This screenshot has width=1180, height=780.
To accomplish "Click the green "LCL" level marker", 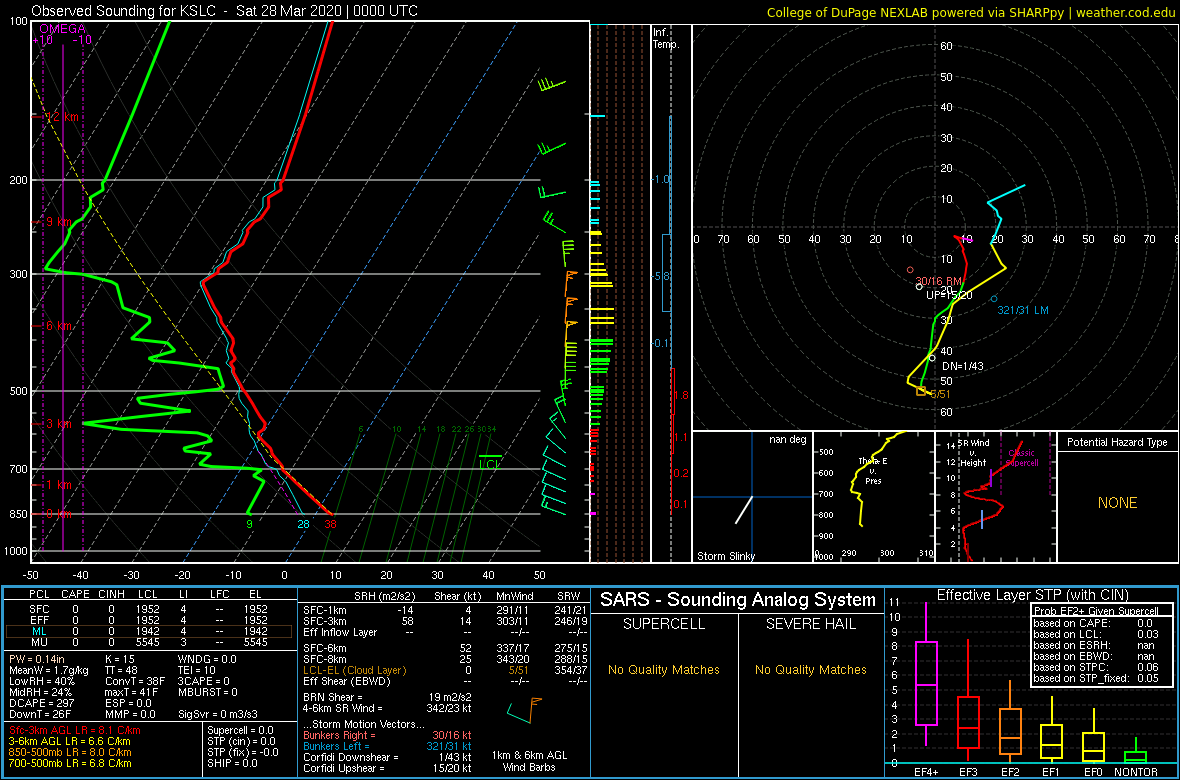I will [x=490, y=464].
